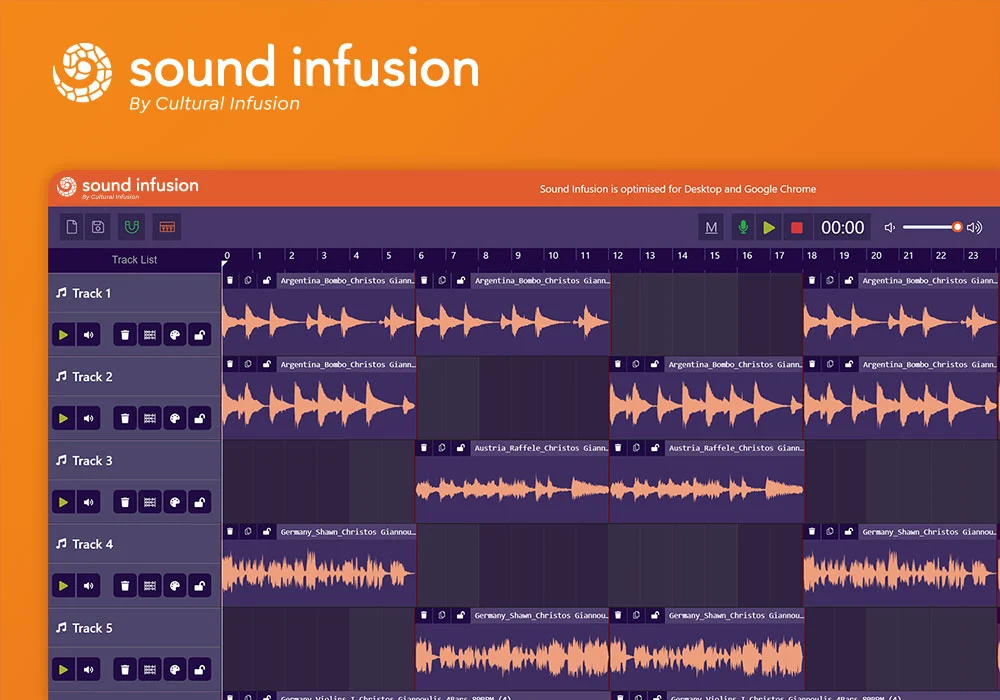Delete Track 4
The width and height of the screenshot is (1000, 700).
point(125,586)
